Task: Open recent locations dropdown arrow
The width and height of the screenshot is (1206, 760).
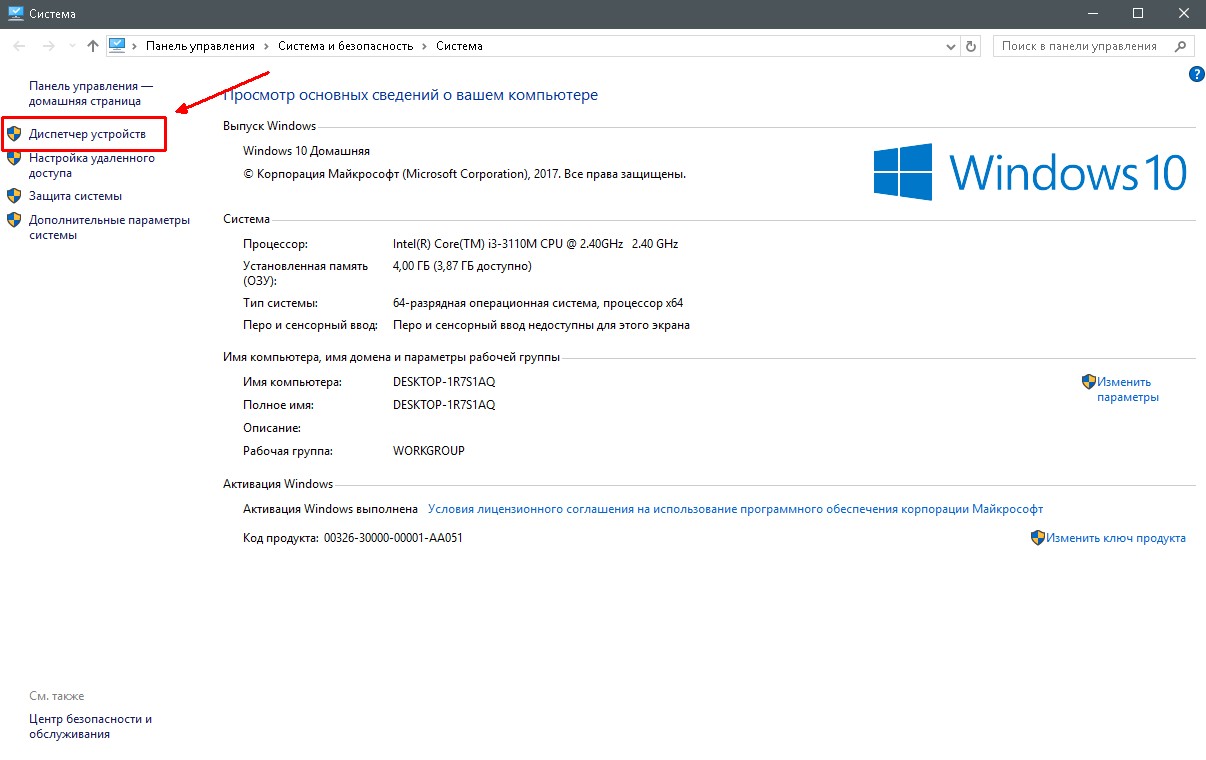Action: tap(72, 46)
